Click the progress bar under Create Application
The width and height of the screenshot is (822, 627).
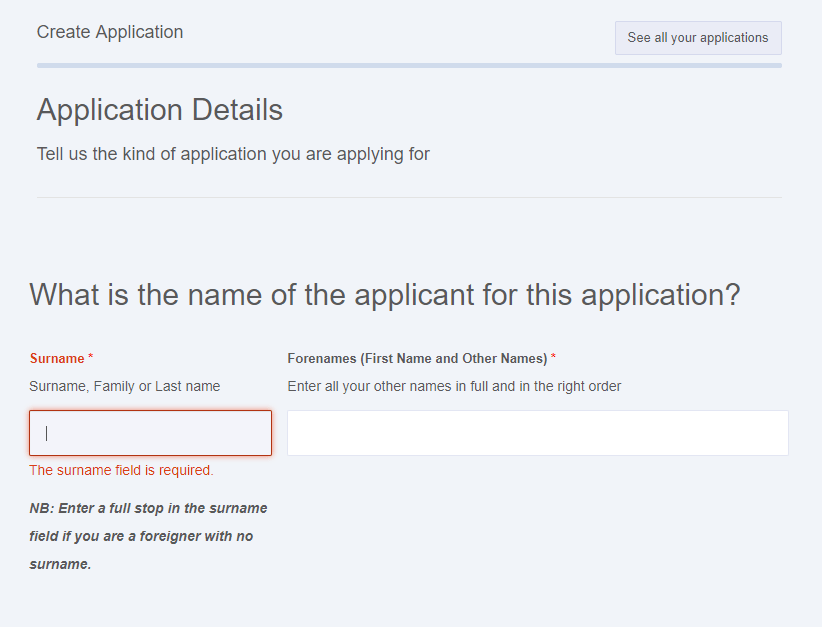coord(409,66)
